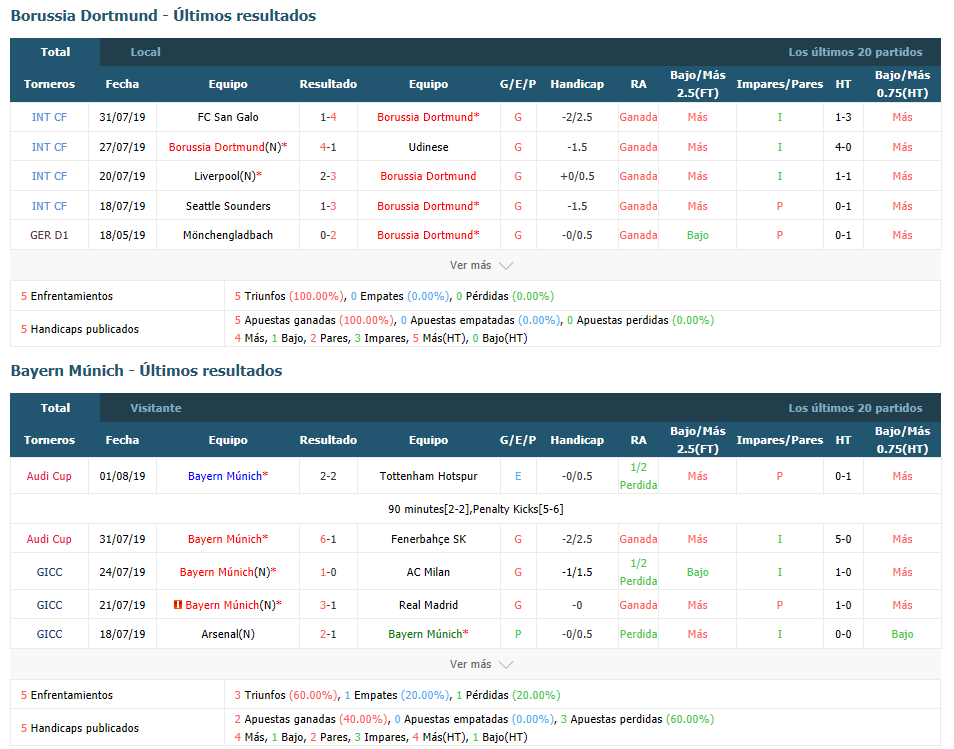Open INT CF tournament link dated 27/07/19
Screen dimensions: 954x749
49,147
